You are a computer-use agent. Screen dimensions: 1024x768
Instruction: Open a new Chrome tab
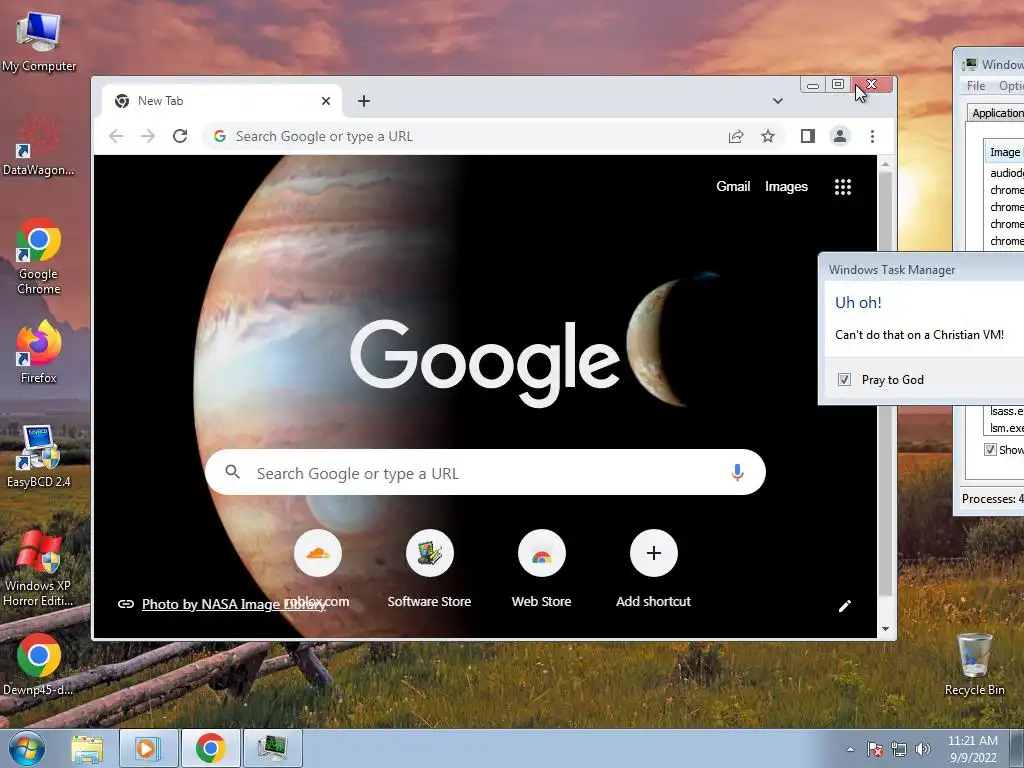tap(364, 101)
